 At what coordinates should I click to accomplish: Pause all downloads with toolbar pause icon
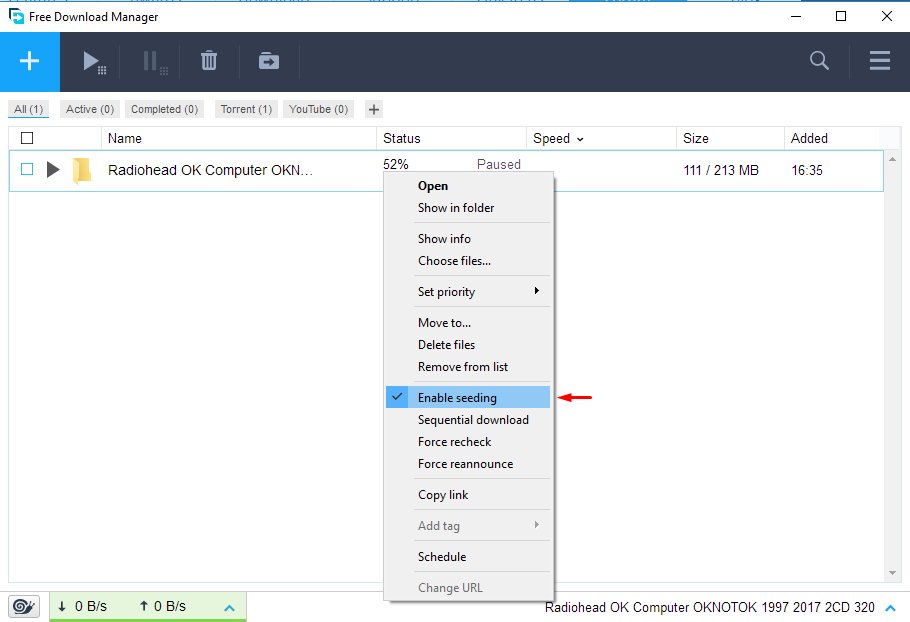click(154, 62)
